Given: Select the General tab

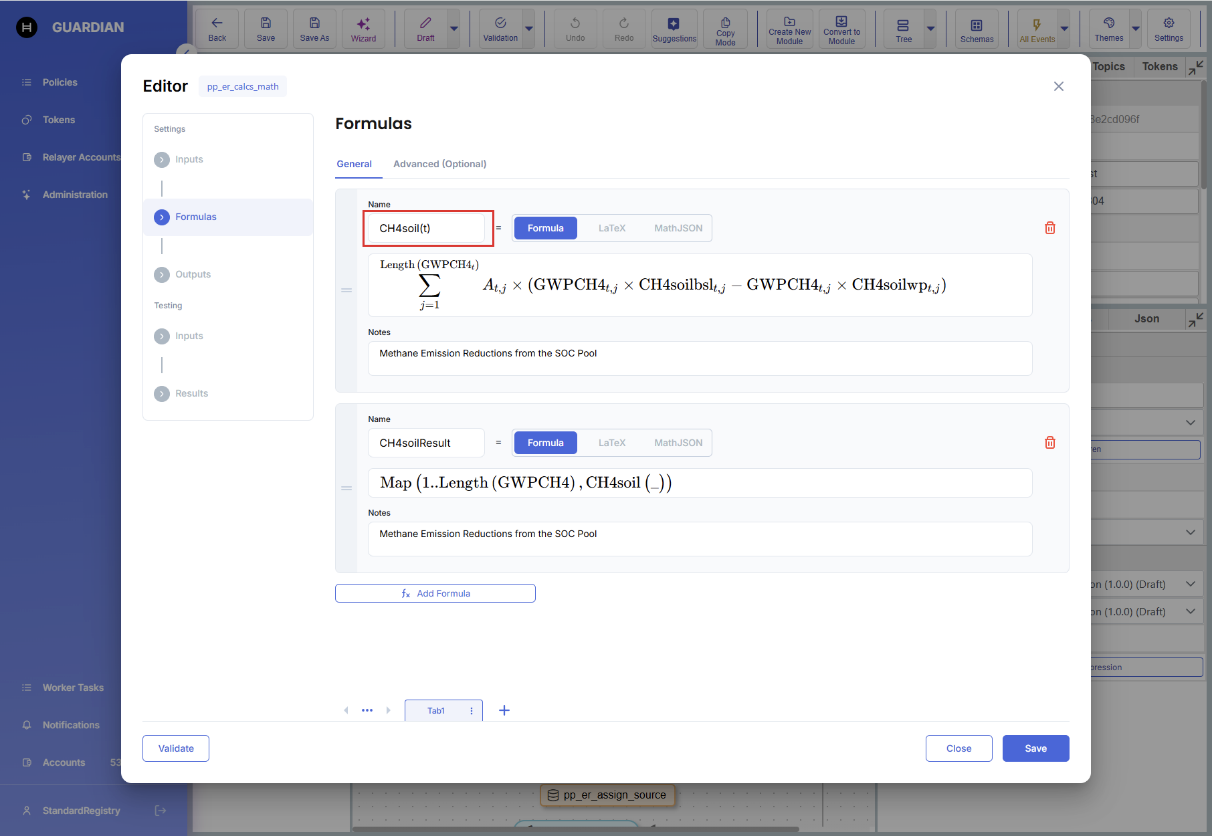Looking at the screenshot, I should [x=354, y=164].
